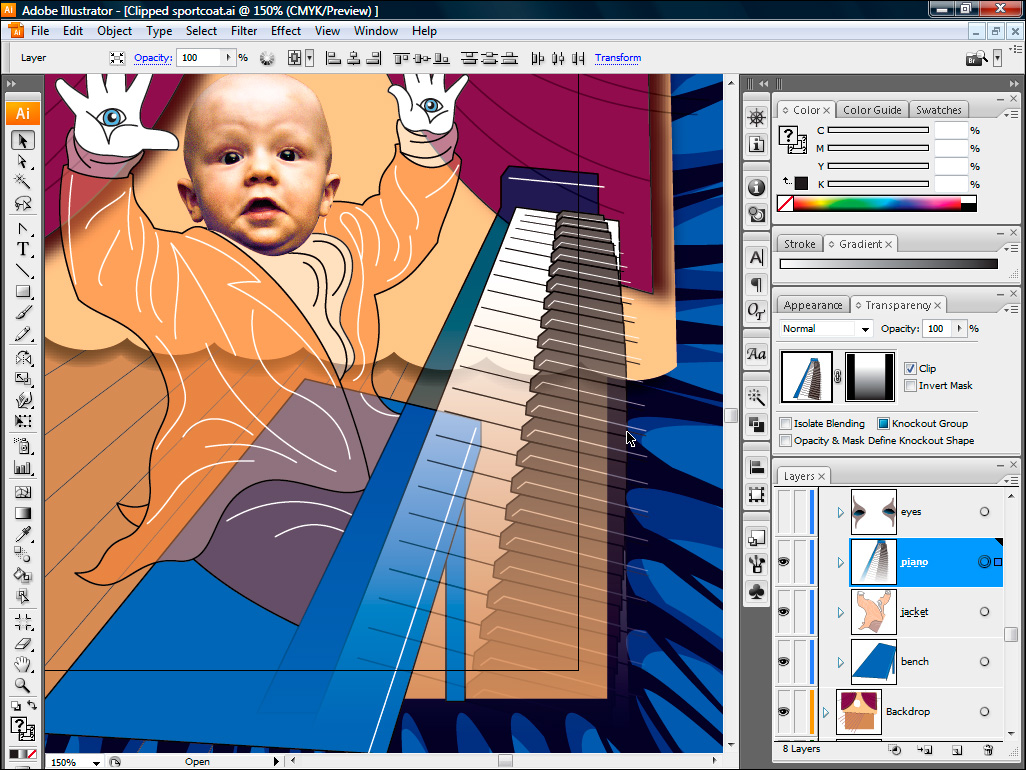This screenshot has width=1026, height=770.
Task: Switch to the Swatches tab
Action: pos(938,110)
